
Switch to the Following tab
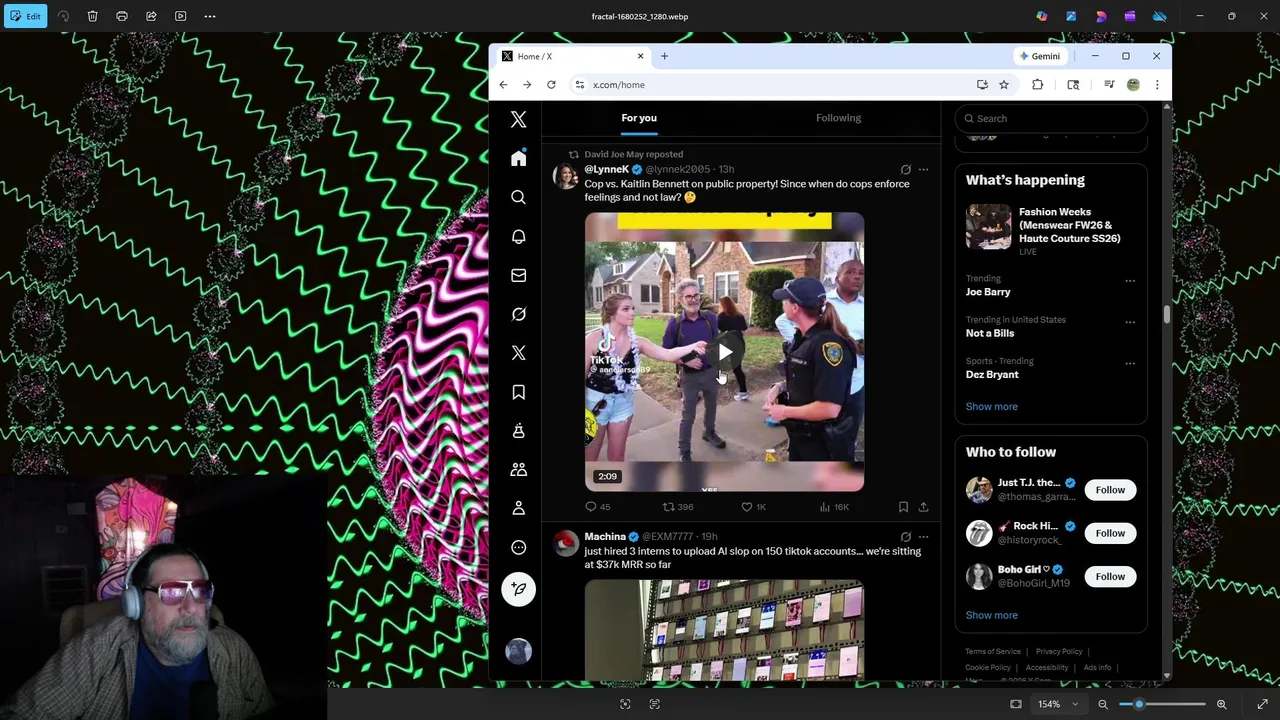(x=838, y=118)
